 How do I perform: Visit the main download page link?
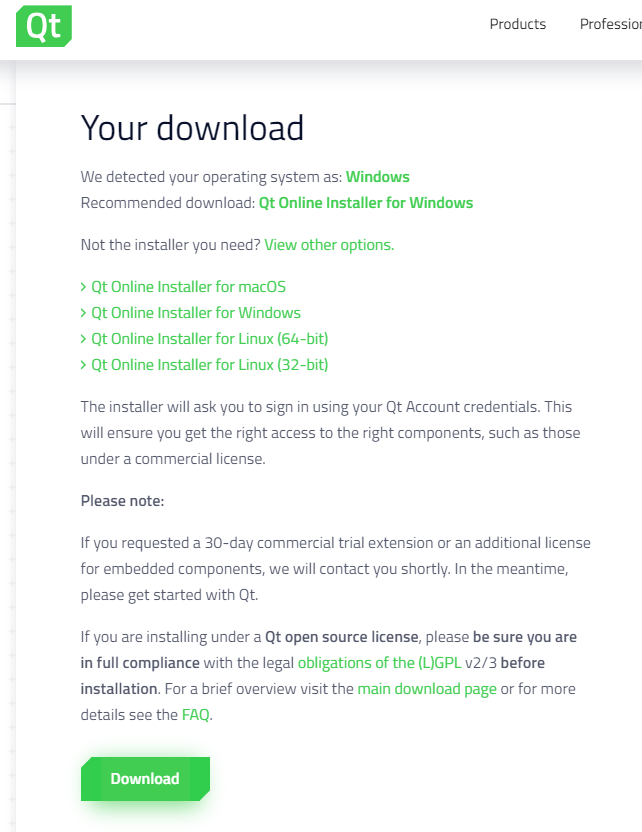coord(427,689)
